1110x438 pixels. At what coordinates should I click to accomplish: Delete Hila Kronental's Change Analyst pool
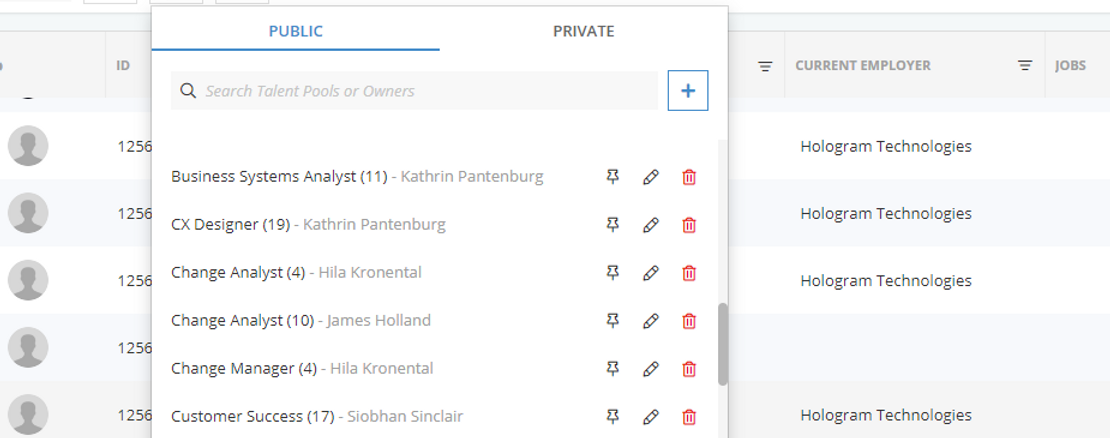[x=689, y=273]
